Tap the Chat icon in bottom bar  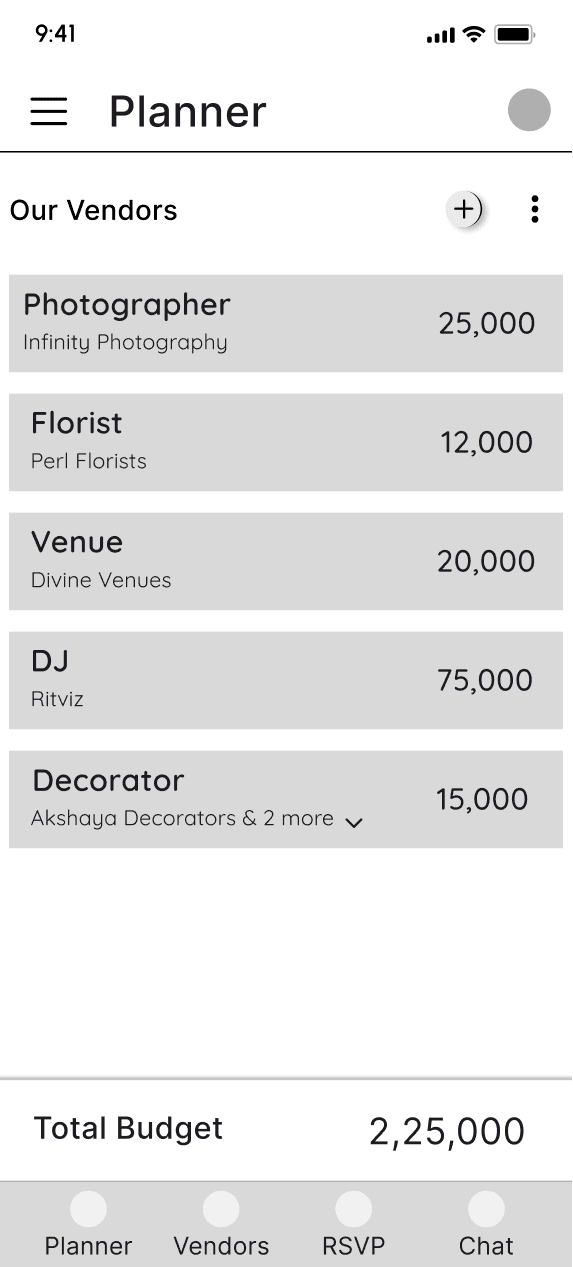pyautogui.click(x=486, y=1209)
